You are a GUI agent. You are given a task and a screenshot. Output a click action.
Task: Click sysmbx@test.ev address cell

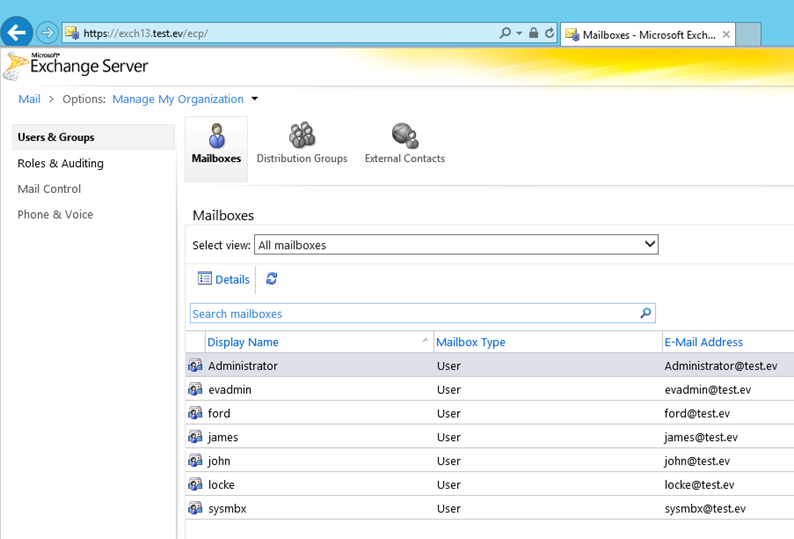tap(705, 509)
